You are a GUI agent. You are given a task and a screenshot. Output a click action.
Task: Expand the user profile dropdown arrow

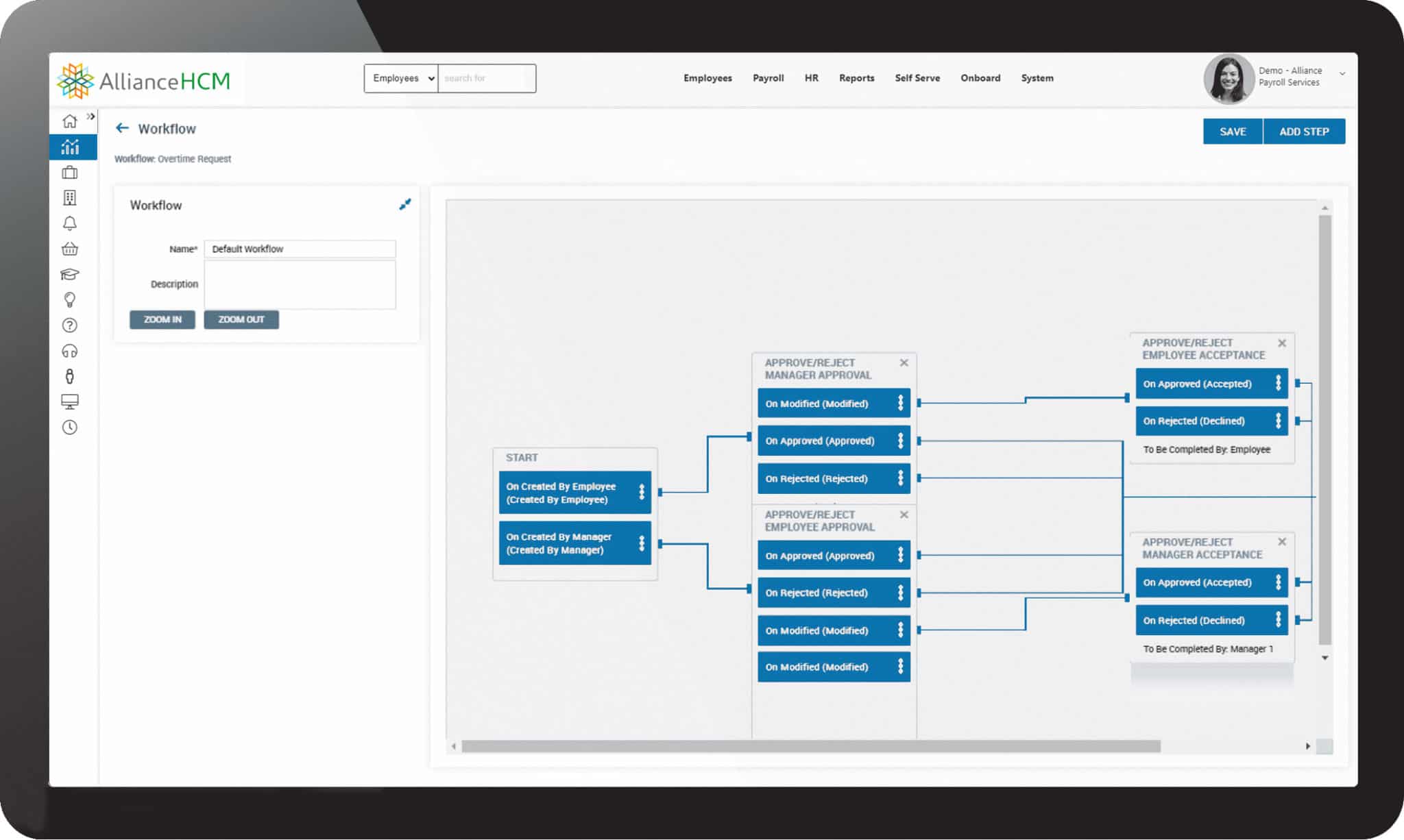click(1342, 74)
